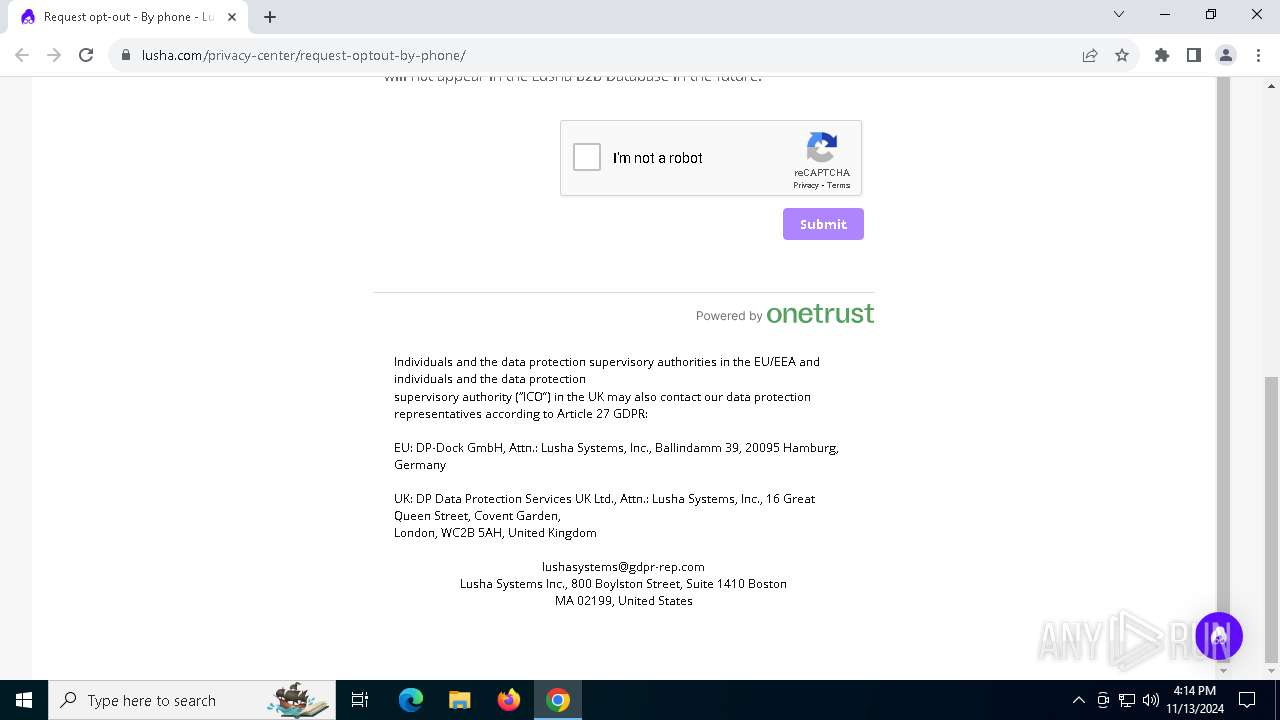Switch to Chrome taskbar icon

558,700
